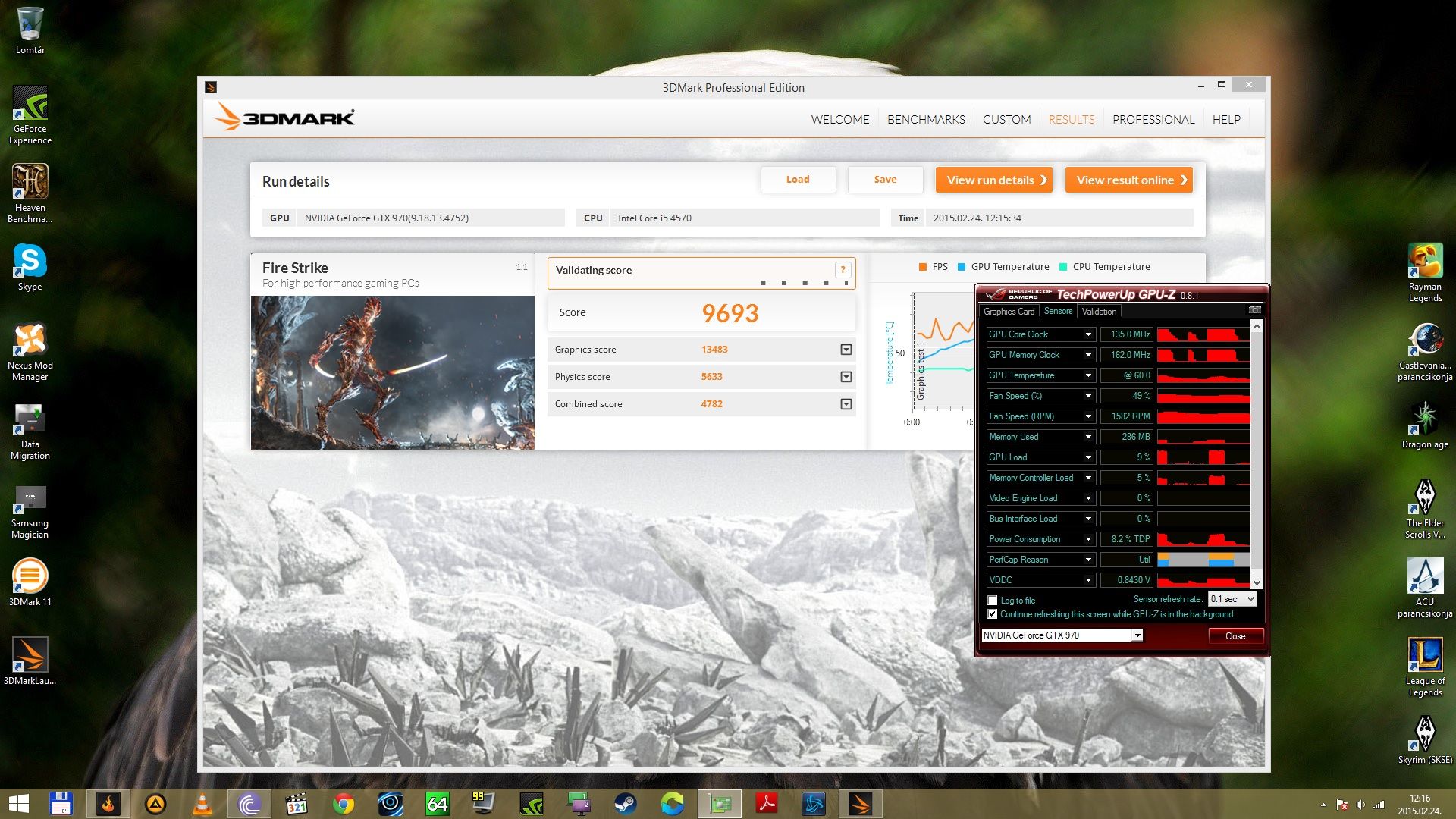Select the League of Legends desktop icon
This screenshot has width=1456, height=819.
tap(1425, 667)
